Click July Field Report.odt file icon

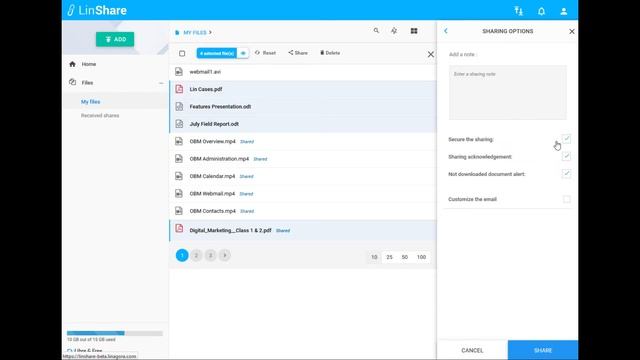(x=179, y=124)
